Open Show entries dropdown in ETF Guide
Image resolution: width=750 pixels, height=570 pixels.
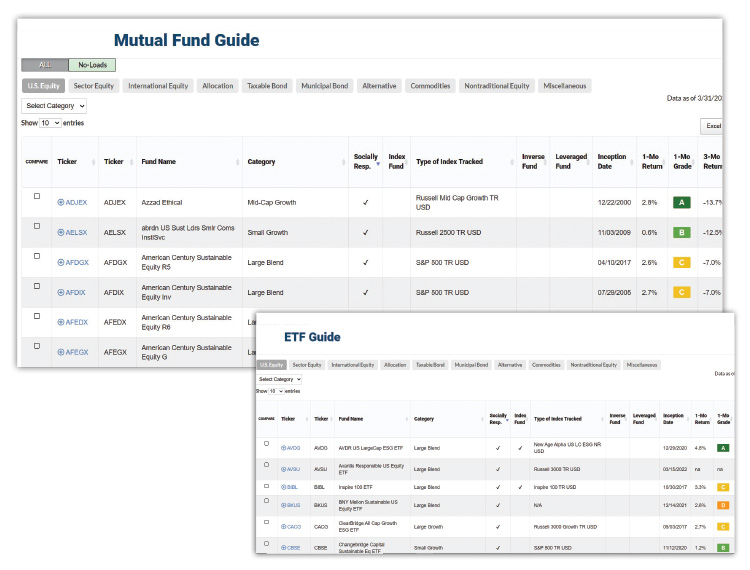click(x=276, y=391)
